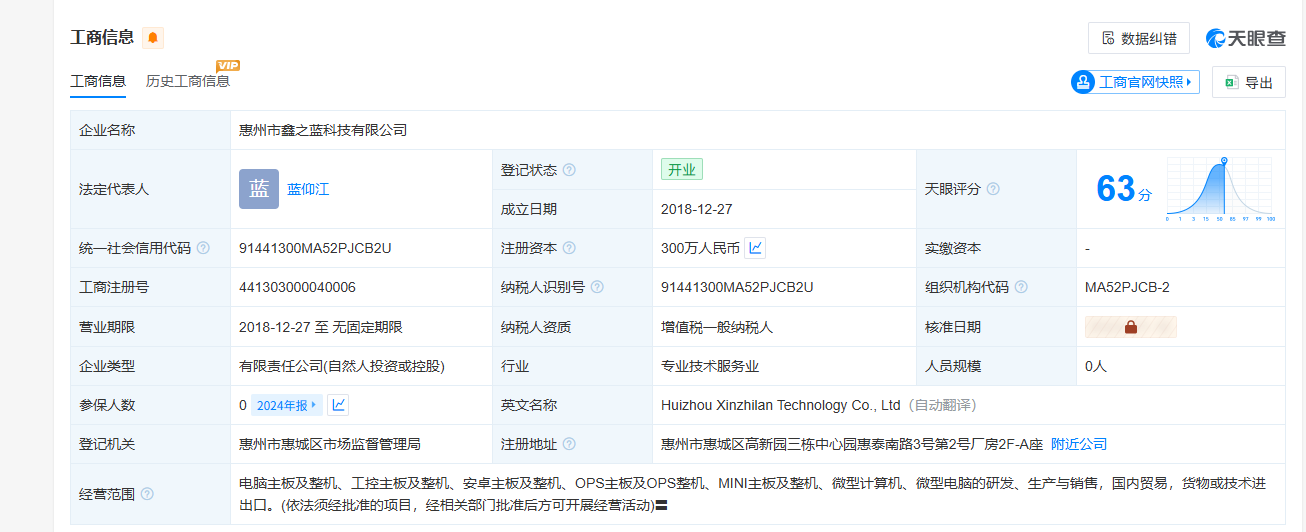This screenshot has height=532, width=1306.
Task: Click the registered capital trend chart icon
Action: tap(755, 247)
